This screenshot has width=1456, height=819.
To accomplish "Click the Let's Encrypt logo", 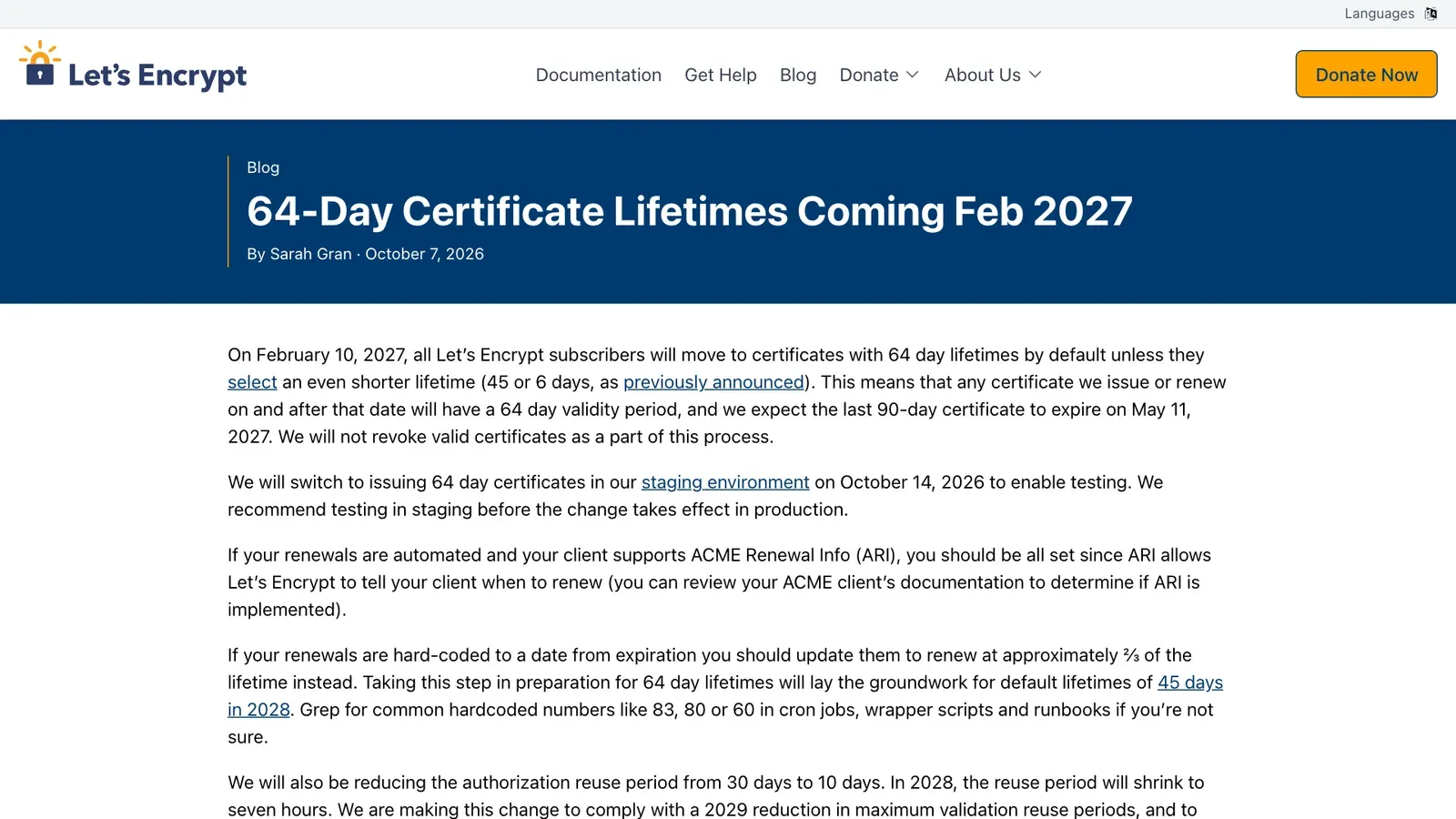I will click(133, 67).
